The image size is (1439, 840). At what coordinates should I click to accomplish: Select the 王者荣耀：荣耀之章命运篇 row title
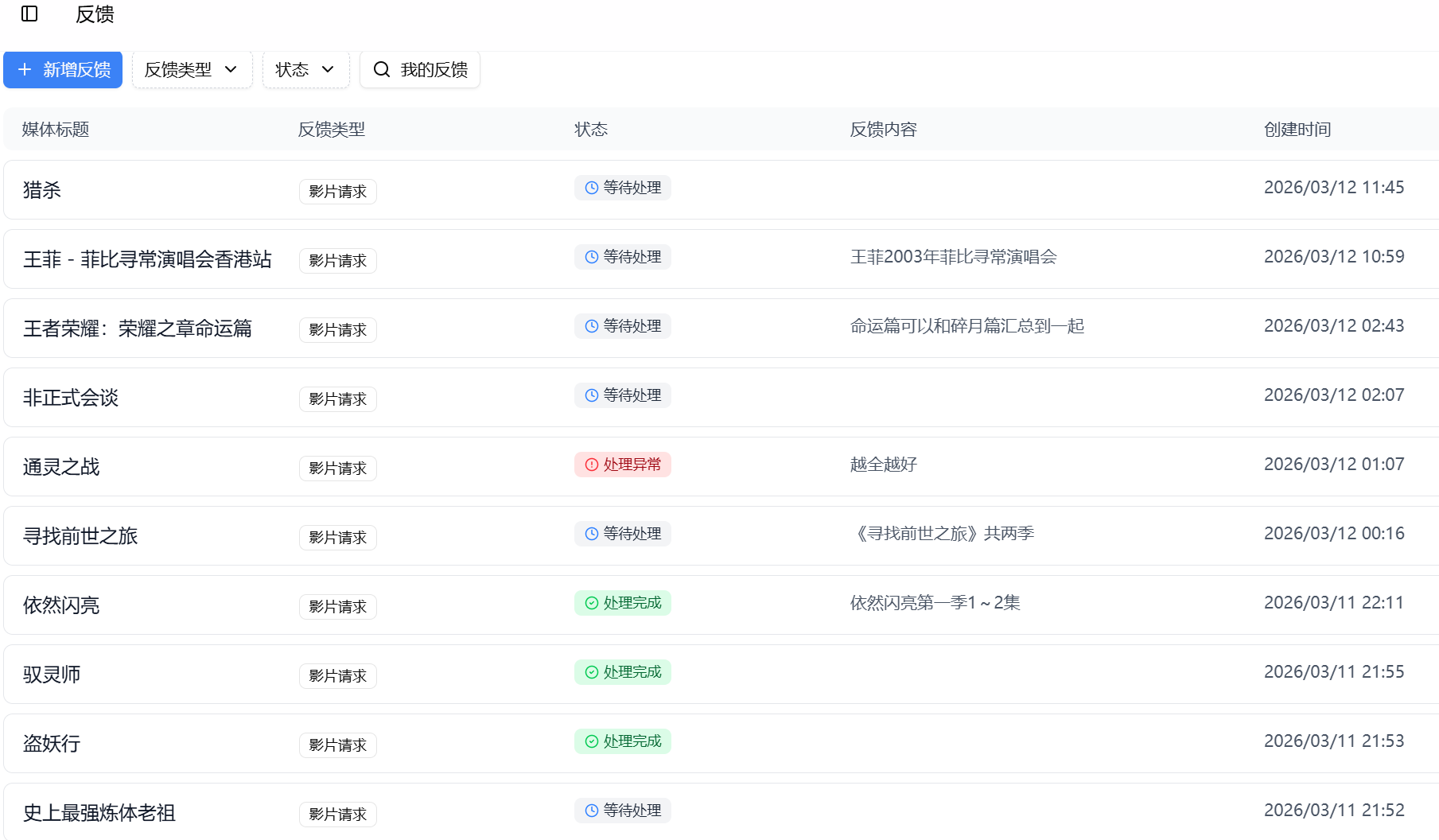click(138, 329)
